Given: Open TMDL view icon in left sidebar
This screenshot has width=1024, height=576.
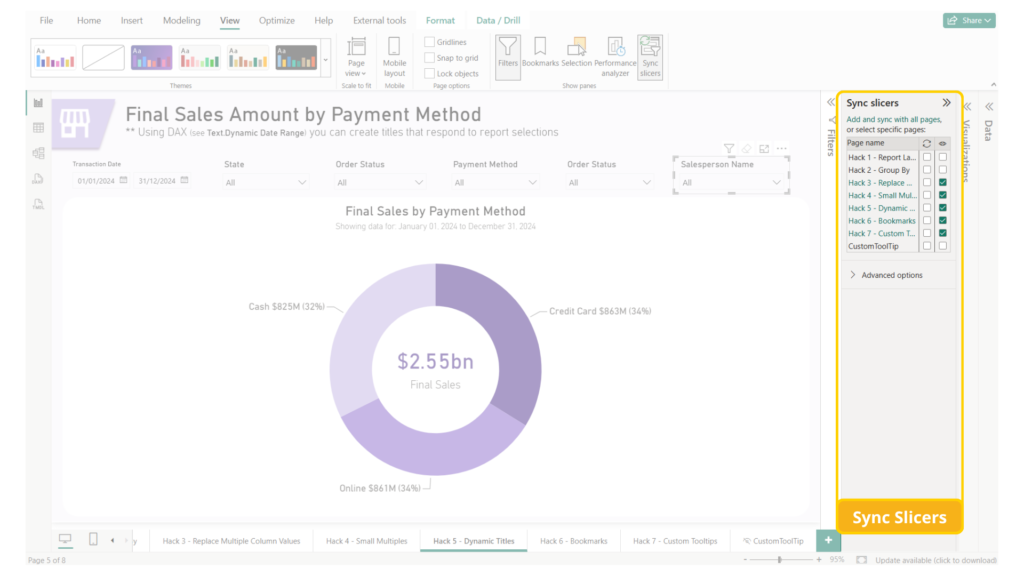Looking at the screenshot, I should click(39, 204).
